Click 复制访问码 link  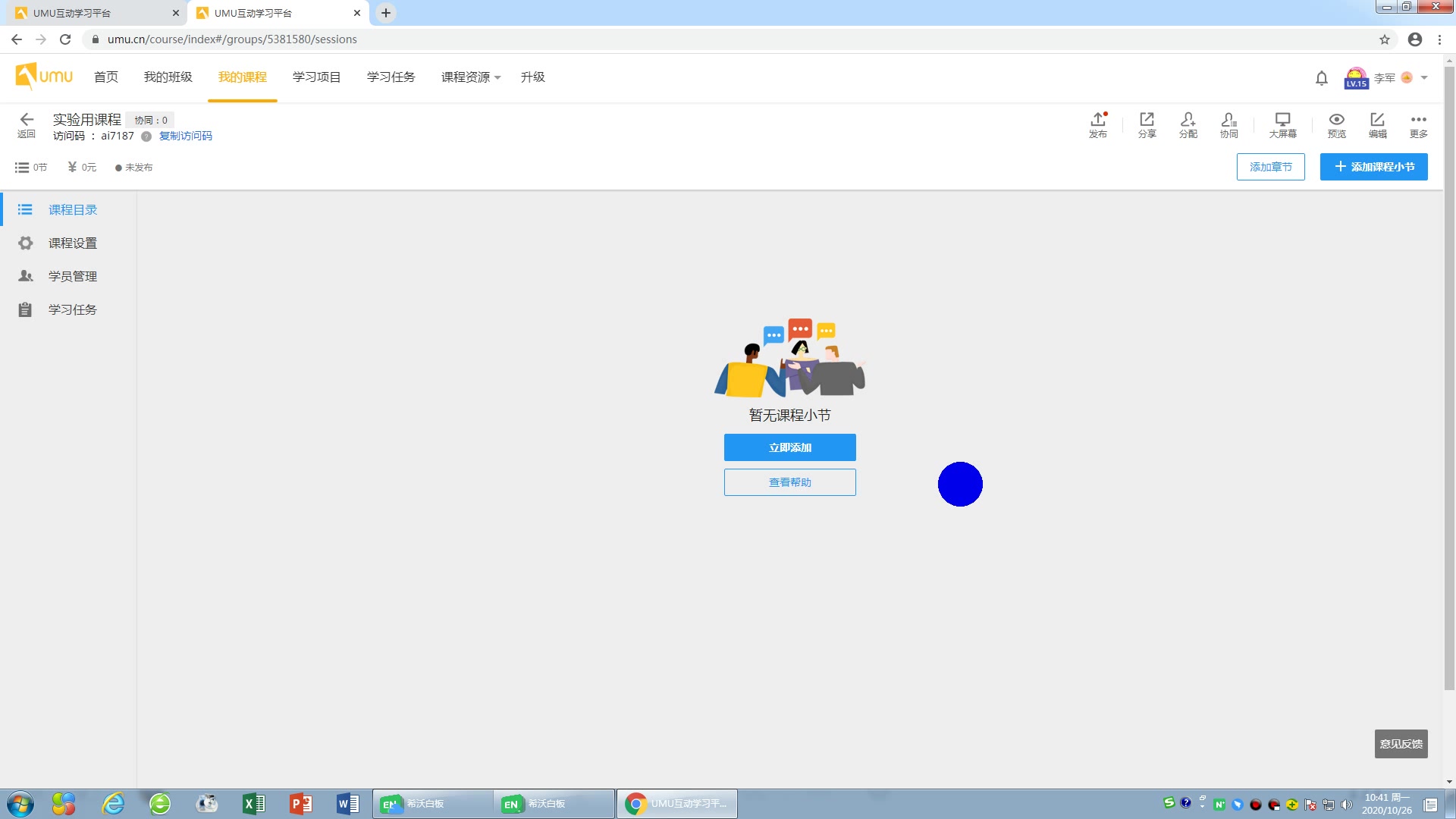click(x=185, y=136)
